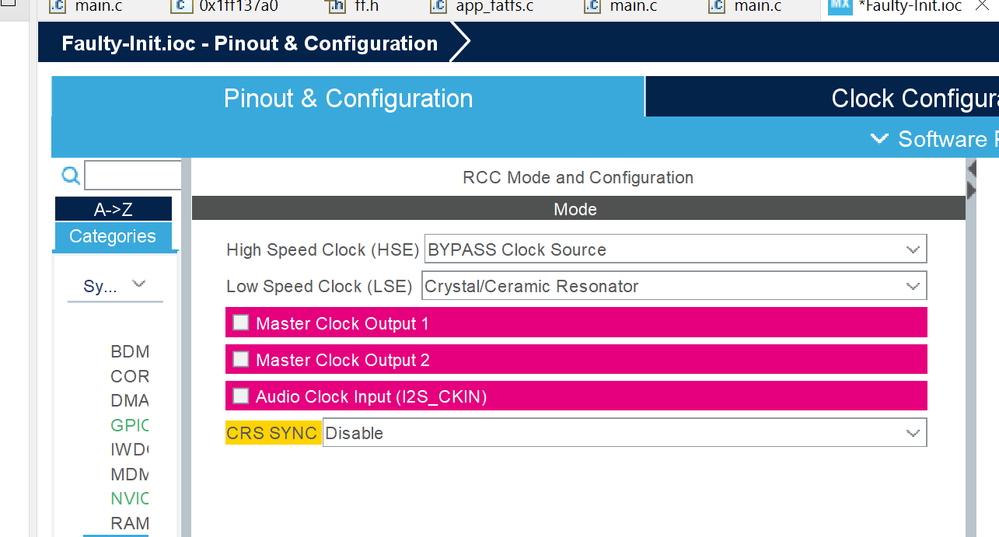Open the CRS SYNC dropdown
Image resolution: width=999 pixels, height=537 pixels.
click(x=624, y=433)
